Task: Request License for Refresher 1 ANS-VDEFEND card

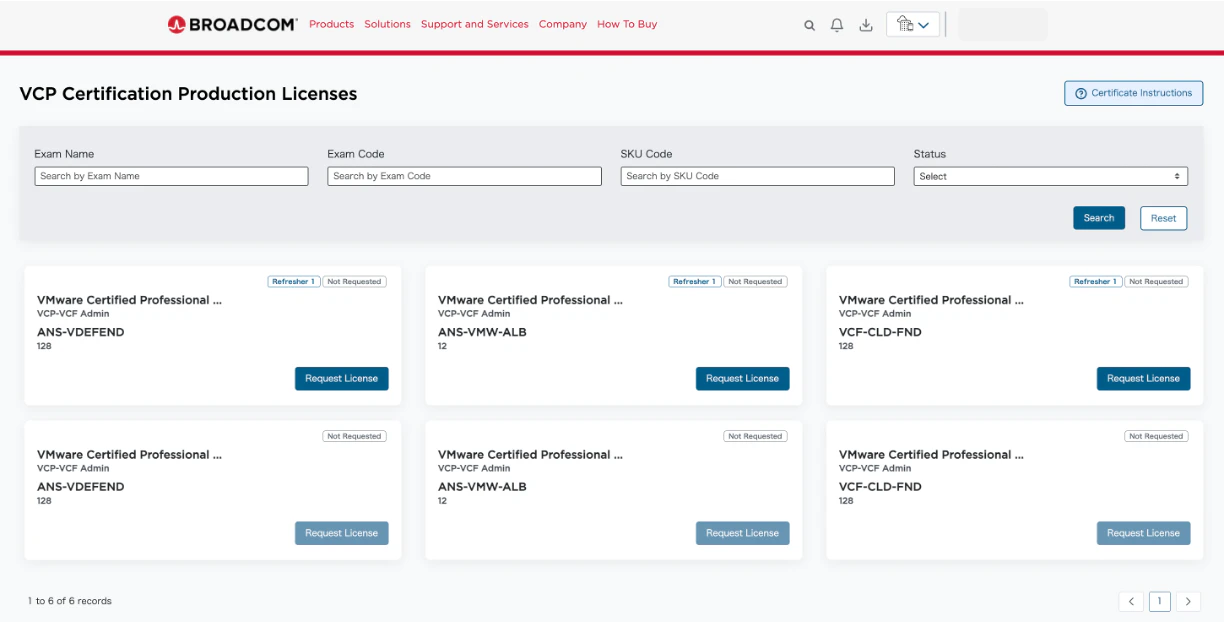Action: 341,379
